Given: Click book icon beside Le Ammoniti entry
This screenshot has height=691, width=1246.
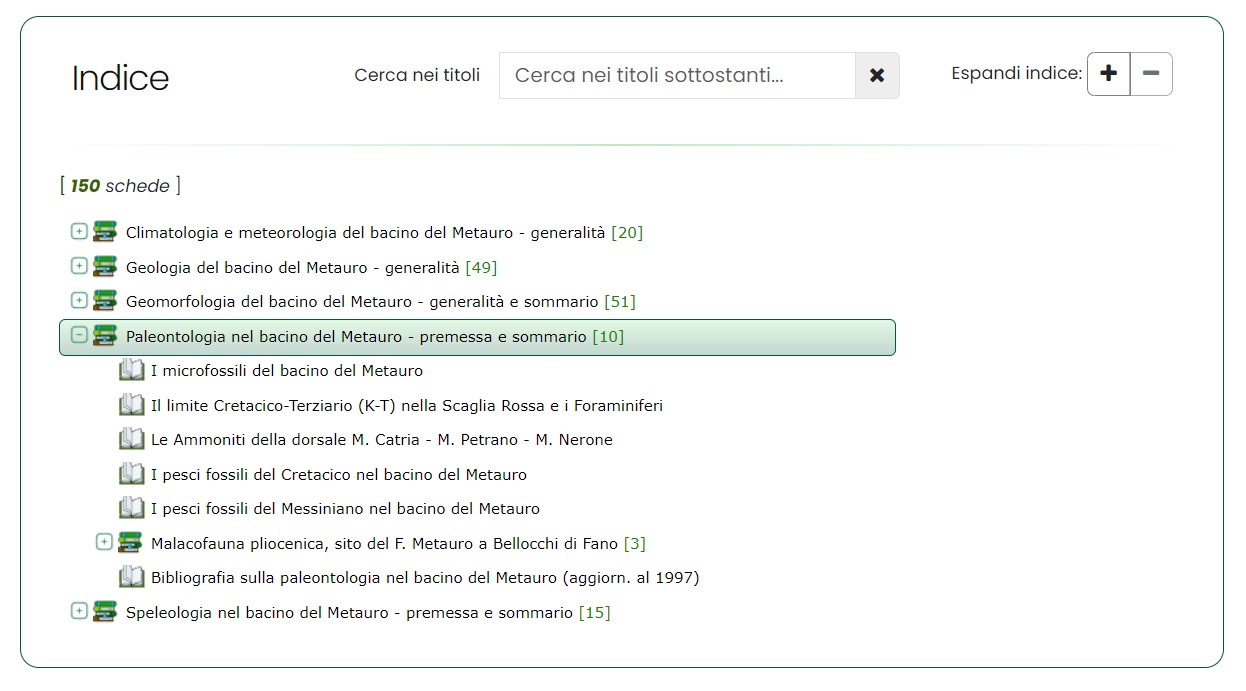Looking at the screenshot, I should [x=132, y=440].
